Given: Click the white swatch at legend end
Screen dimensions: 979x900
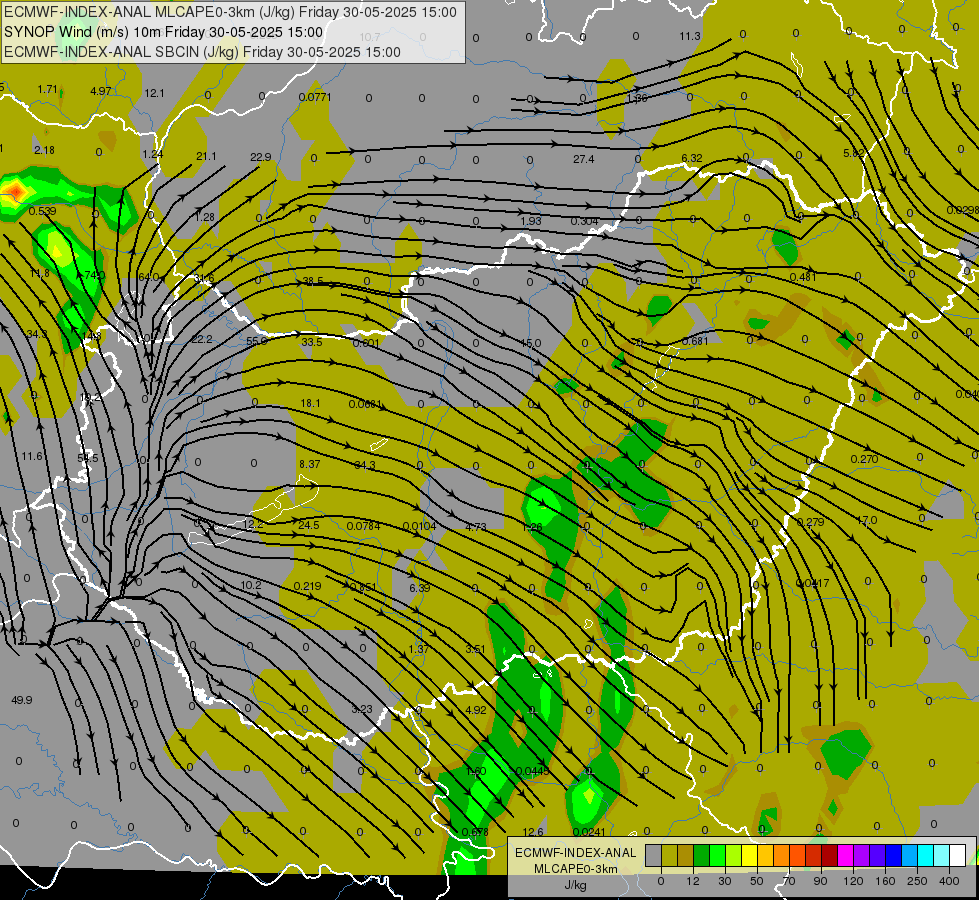Looking at the screenshot, I should (958, 855).
